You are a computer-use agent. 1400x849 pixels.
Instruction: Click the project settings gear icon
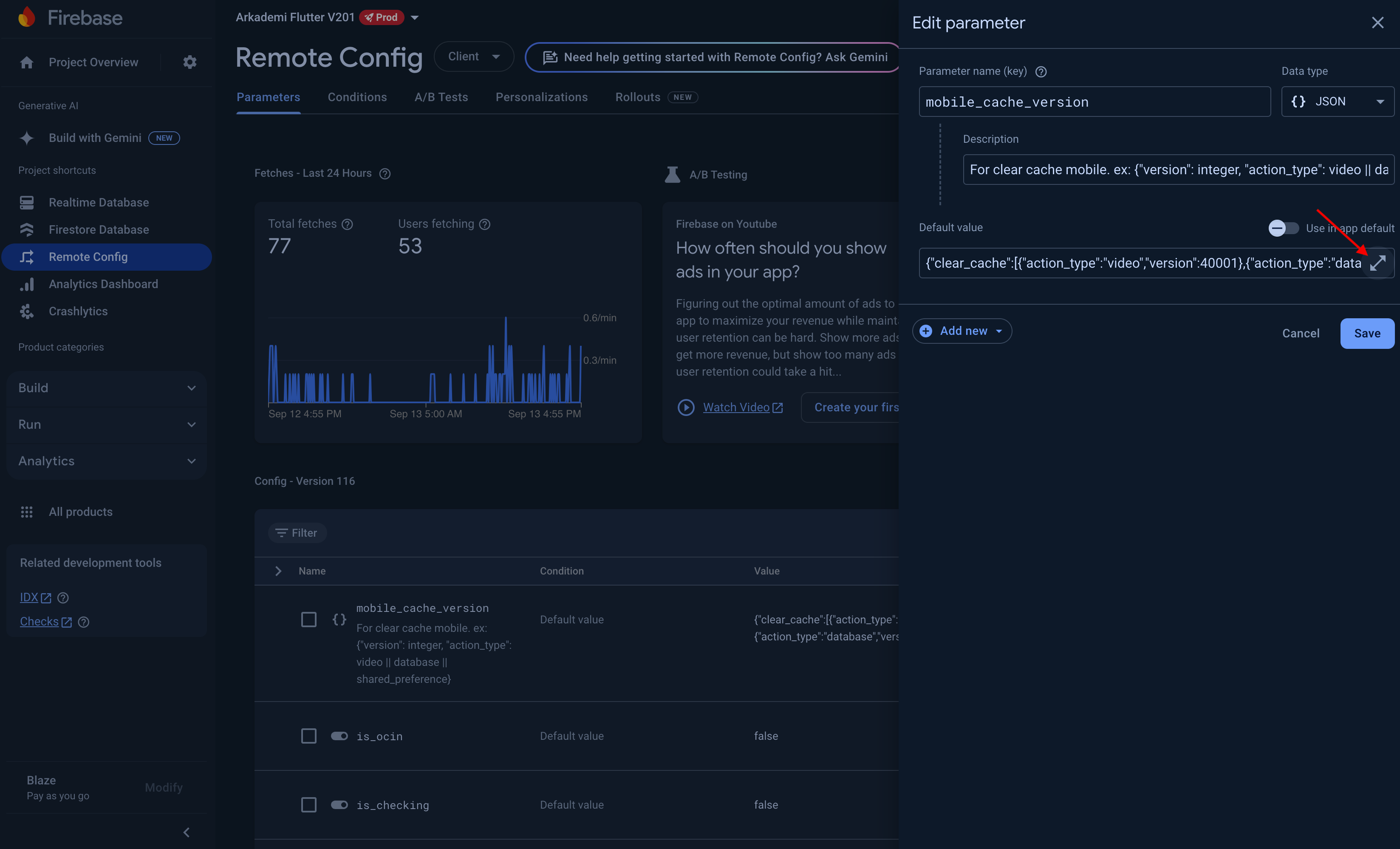(x=190, y=62)
